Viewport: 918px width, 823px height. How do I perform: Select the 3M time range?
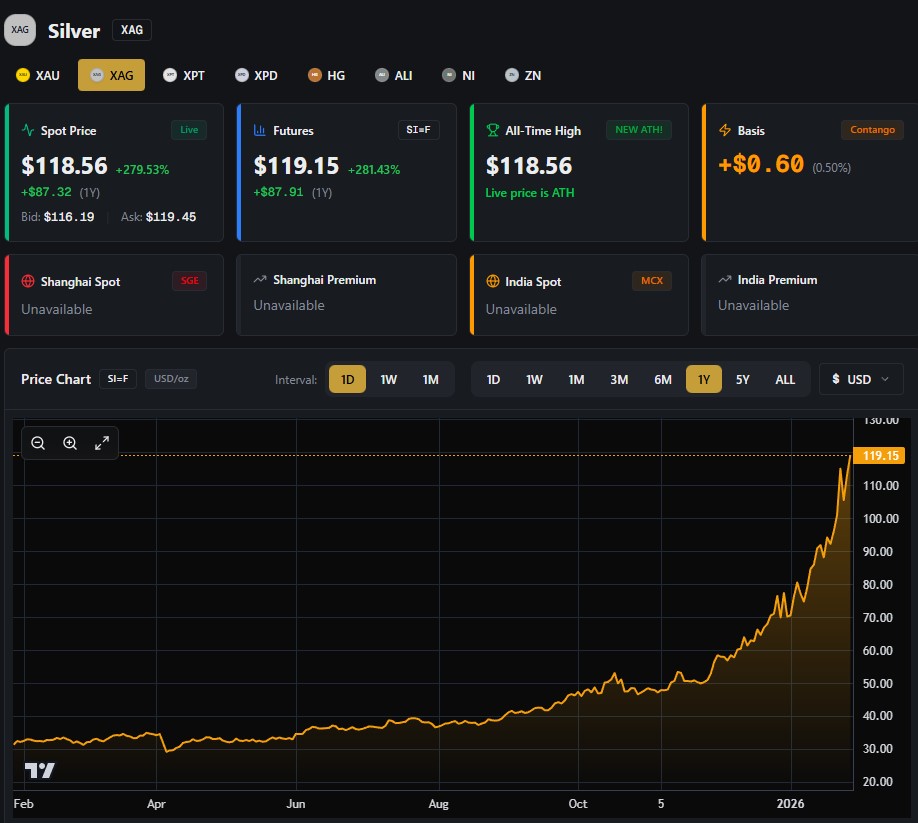pos(619,379)
